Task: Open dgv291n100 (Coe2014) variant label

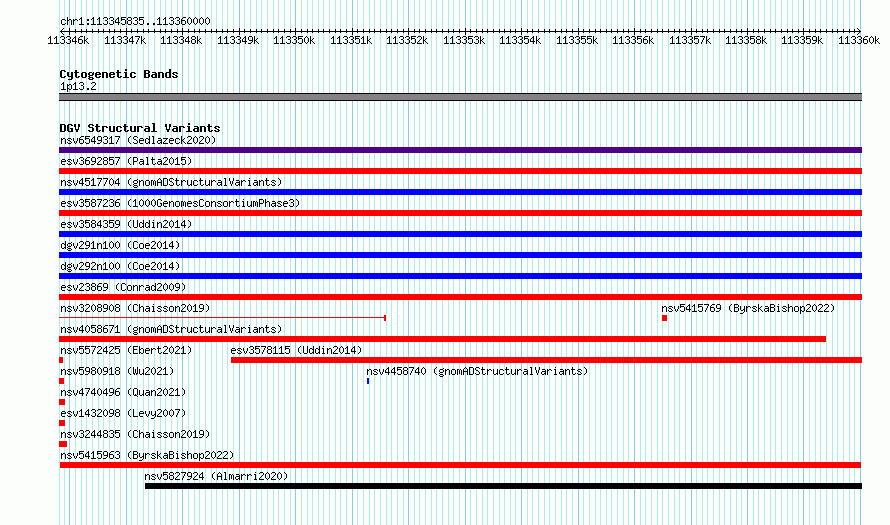Action: tap(120, 245)
